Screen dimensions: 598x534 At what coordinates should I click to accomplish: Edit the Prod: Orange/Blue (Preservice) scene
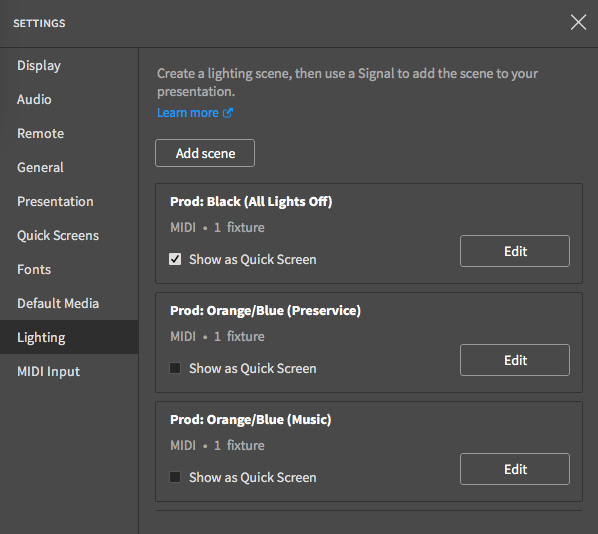pyautogui.click(x=515, y=360)
